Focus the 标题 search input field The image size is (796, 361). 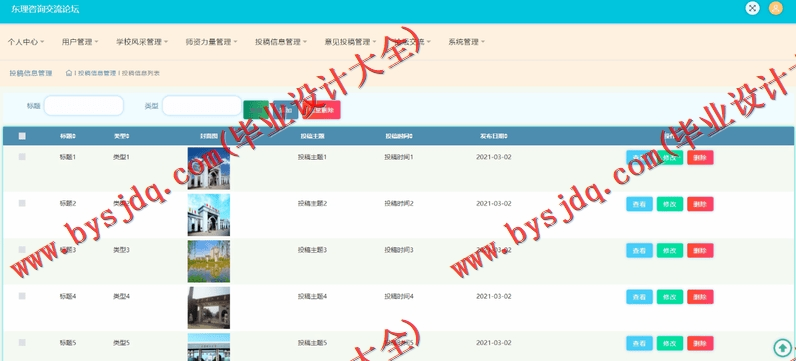pos(84,106)
